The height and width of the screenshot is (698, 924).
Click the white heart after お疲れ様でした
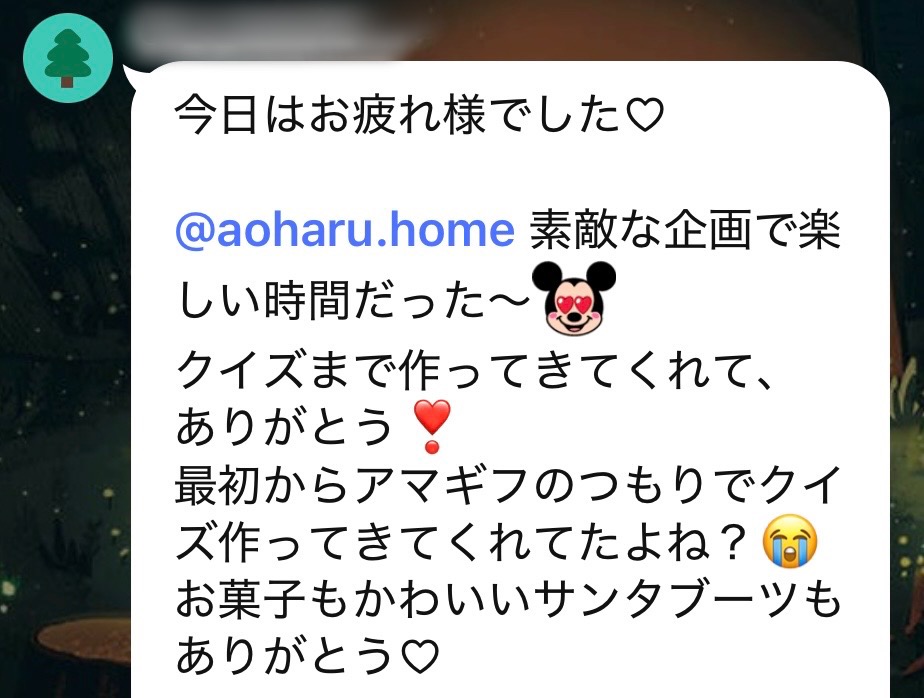click(x=644, y=115)
